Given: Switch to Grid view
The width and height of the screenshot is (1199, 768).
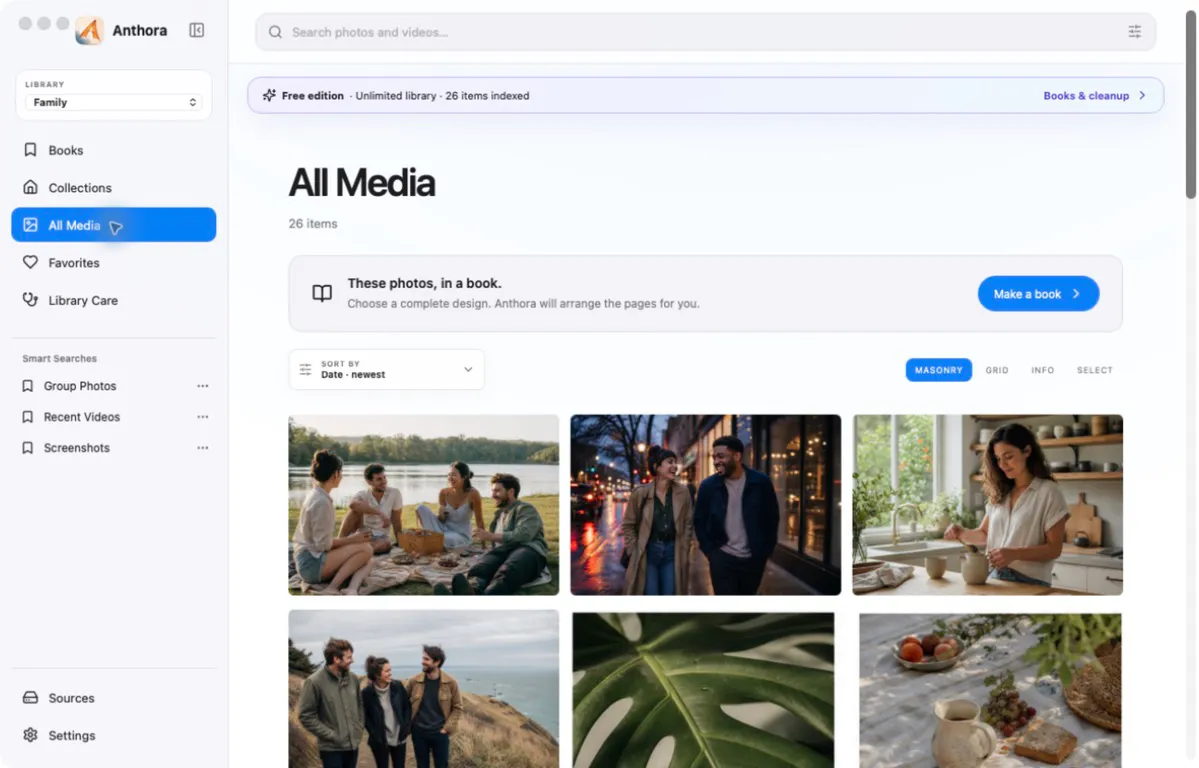Looking at the screenshot, I should [x=996, y=370].
